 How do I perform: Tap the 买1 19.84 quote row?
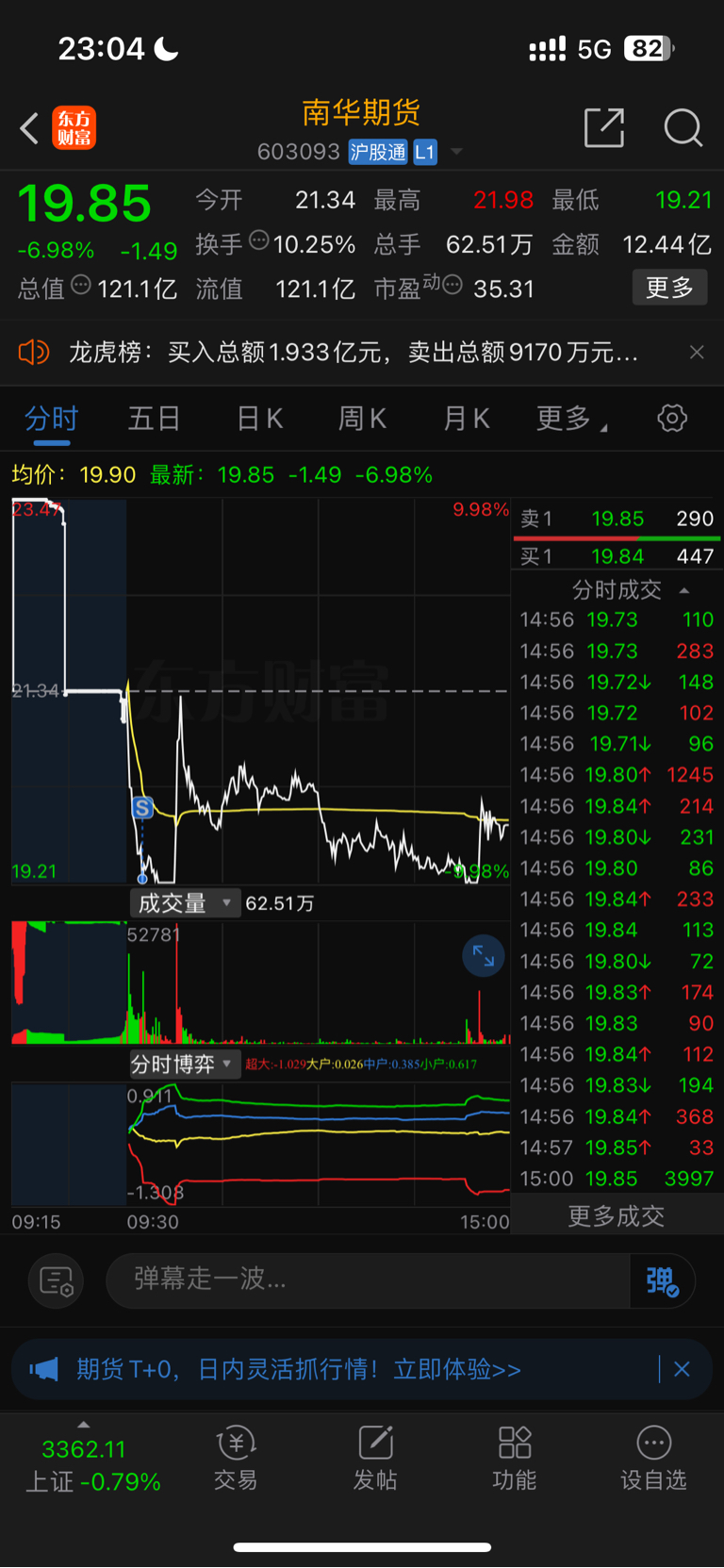[x=617, y=556]
